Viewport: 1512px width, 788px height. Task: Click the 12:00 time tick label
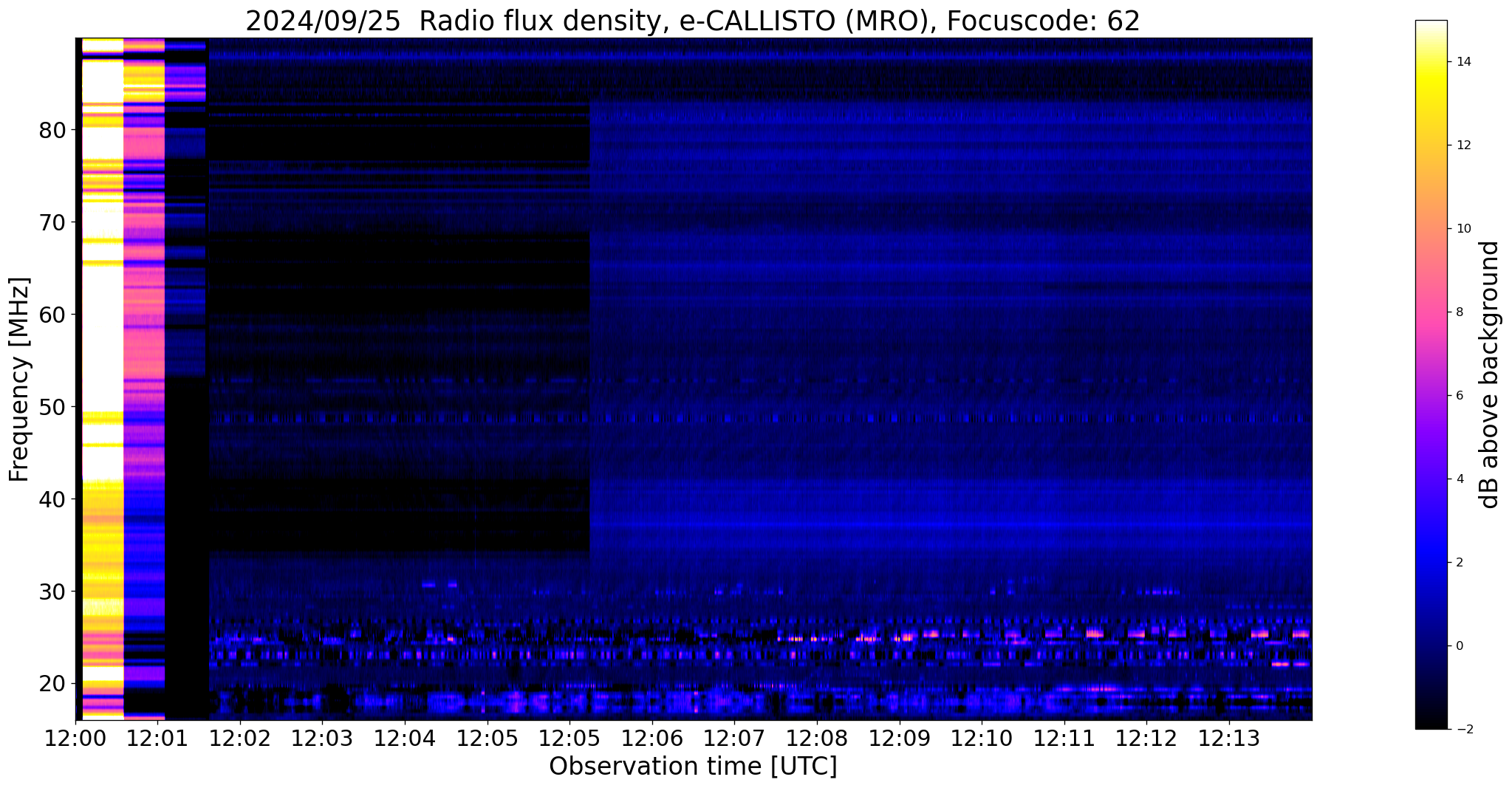click(x=75, y=738)
